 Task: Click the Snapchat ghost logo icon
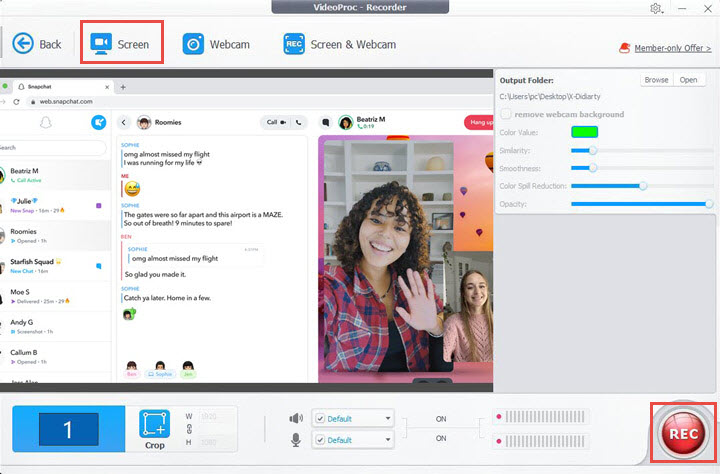tap(45, 123)
